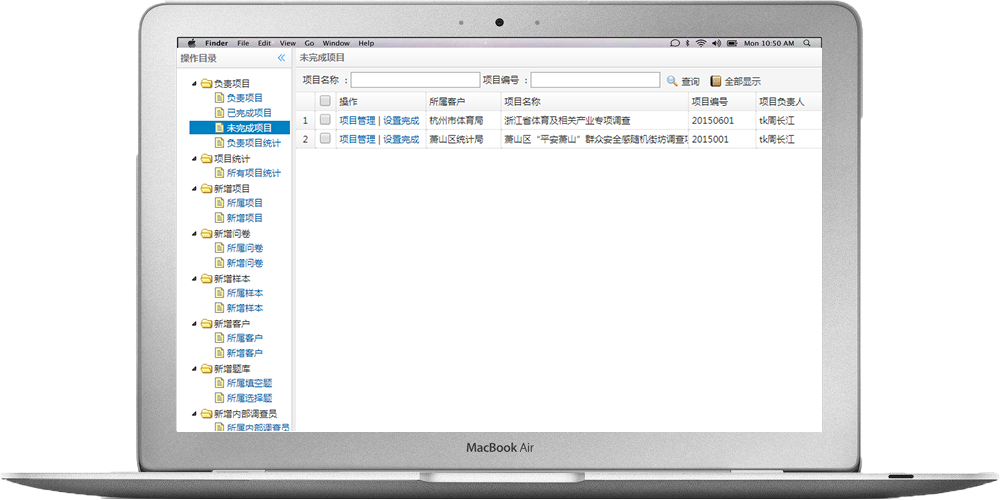
Task: Open the Window menu
Action: pyautogui.click(x=336, y=44)
